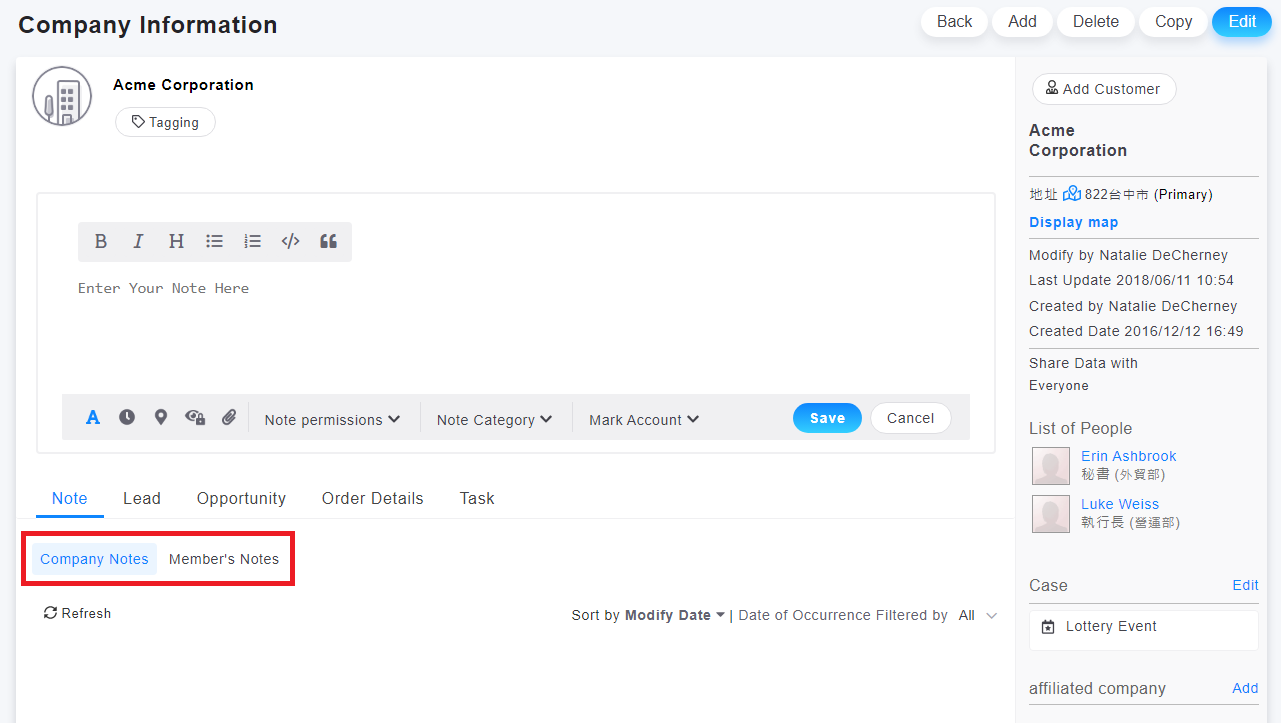
Task: Open the Display map link
Action: (x=1073, y=222)
